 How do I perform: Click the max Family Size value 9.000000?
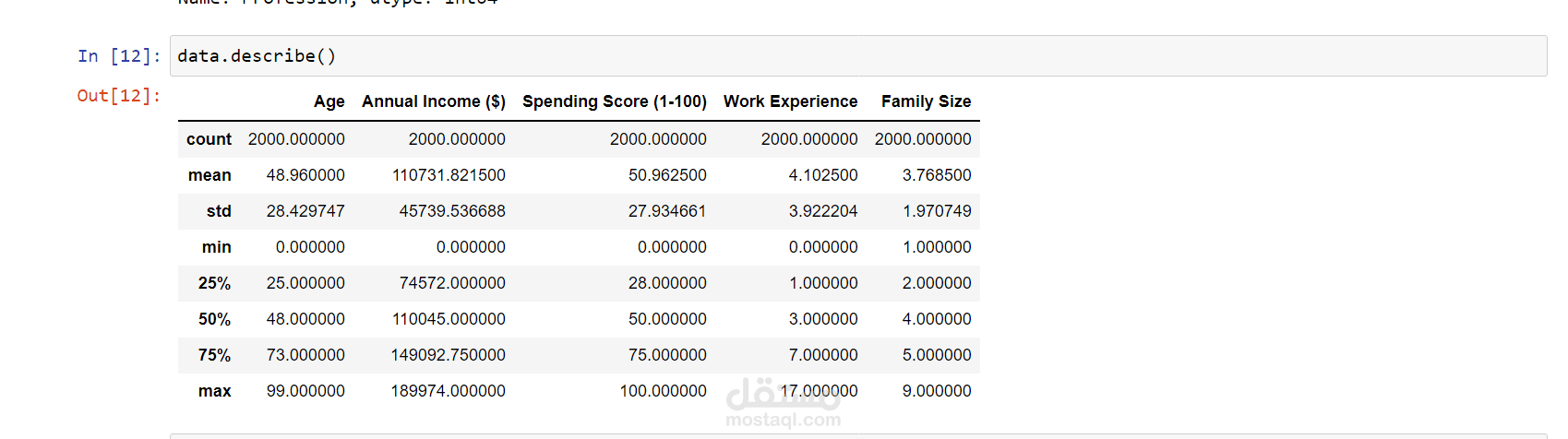pyautogui.click(x=937, y=391)
